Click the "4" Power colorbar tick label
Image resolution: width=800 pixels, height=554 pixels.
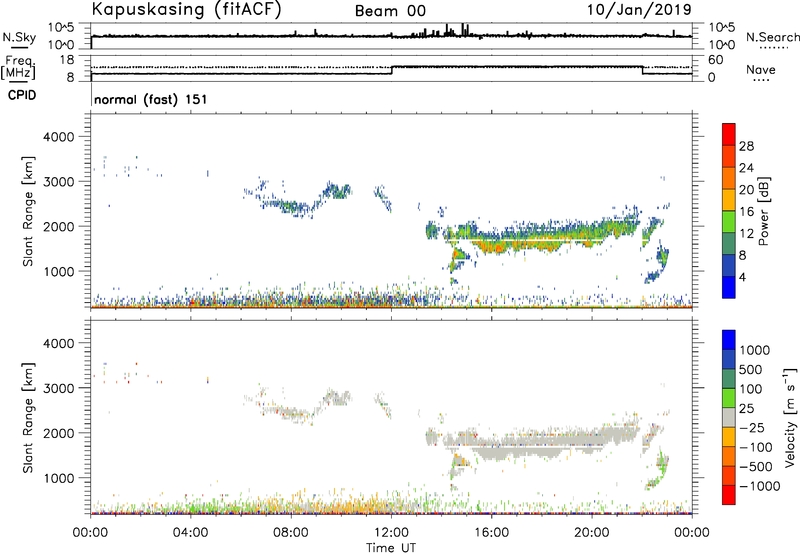point(743,277)
